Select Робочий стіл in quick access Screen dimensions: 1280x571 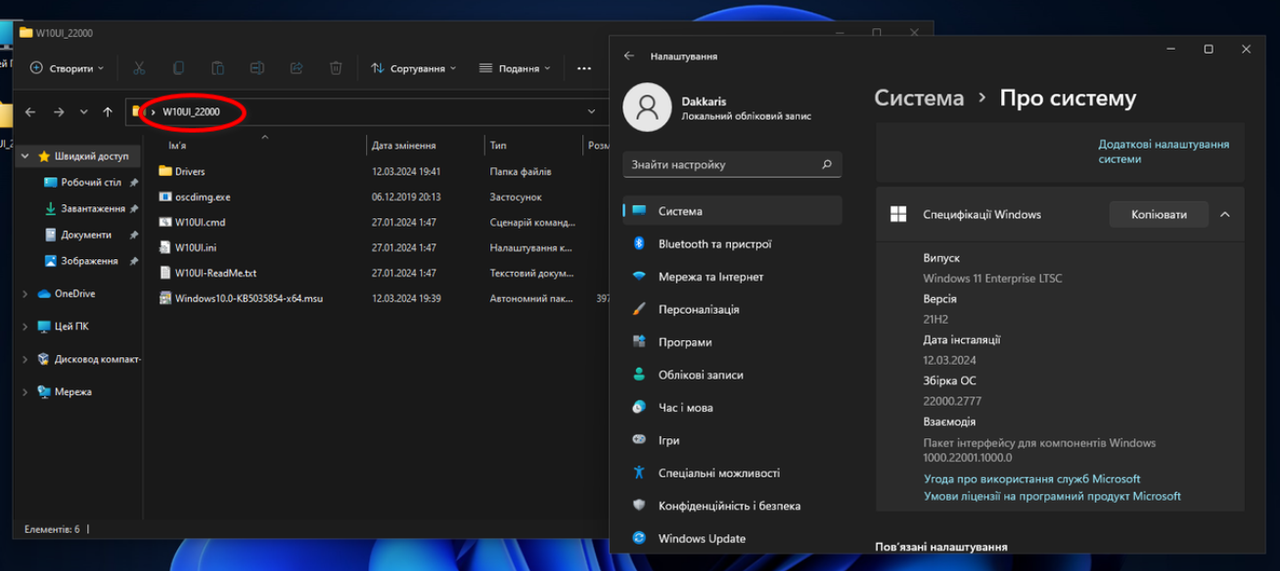(91, 183)
